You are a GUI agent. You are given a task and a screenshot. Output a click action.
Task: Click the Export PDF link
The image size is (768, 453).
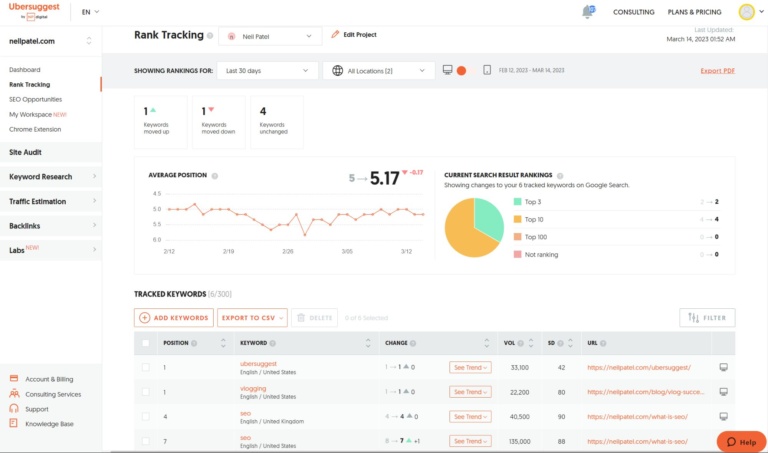click(717, 71)
